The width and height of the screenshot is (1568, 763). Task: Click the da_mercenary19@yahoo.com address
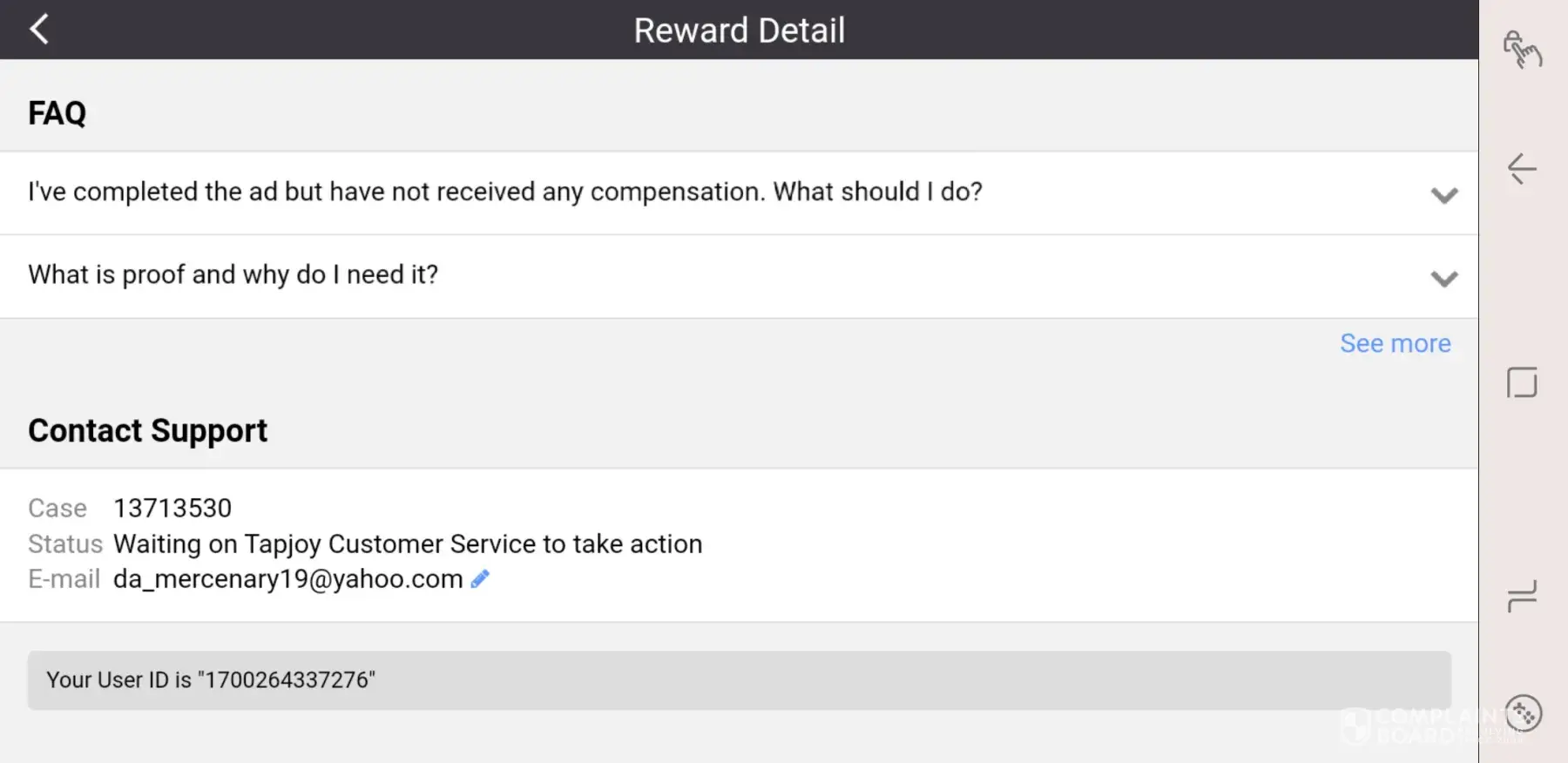(x=287, y=578)
